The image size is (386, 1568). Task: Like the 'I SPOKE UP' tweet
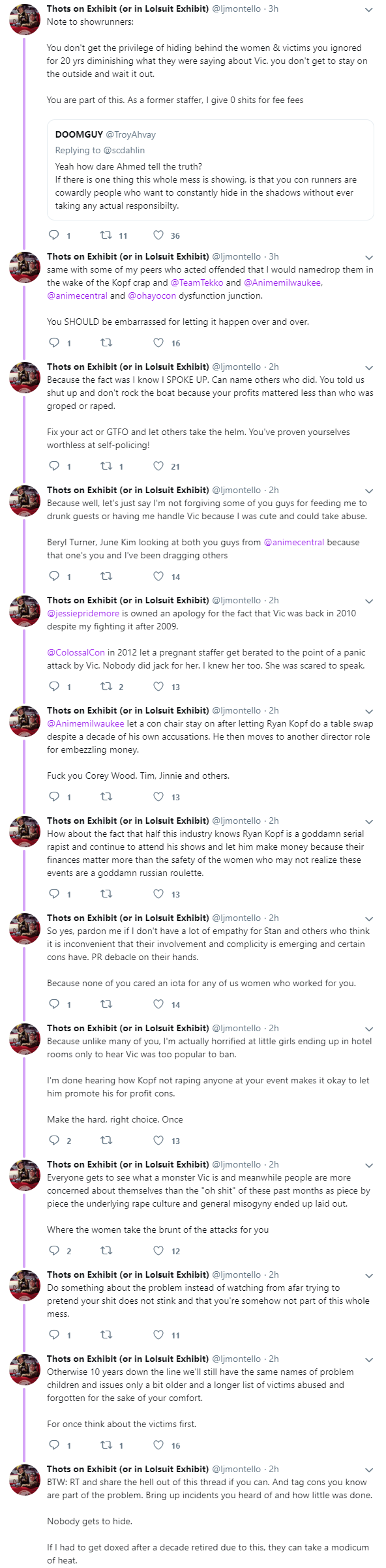(x=158, y=466)
